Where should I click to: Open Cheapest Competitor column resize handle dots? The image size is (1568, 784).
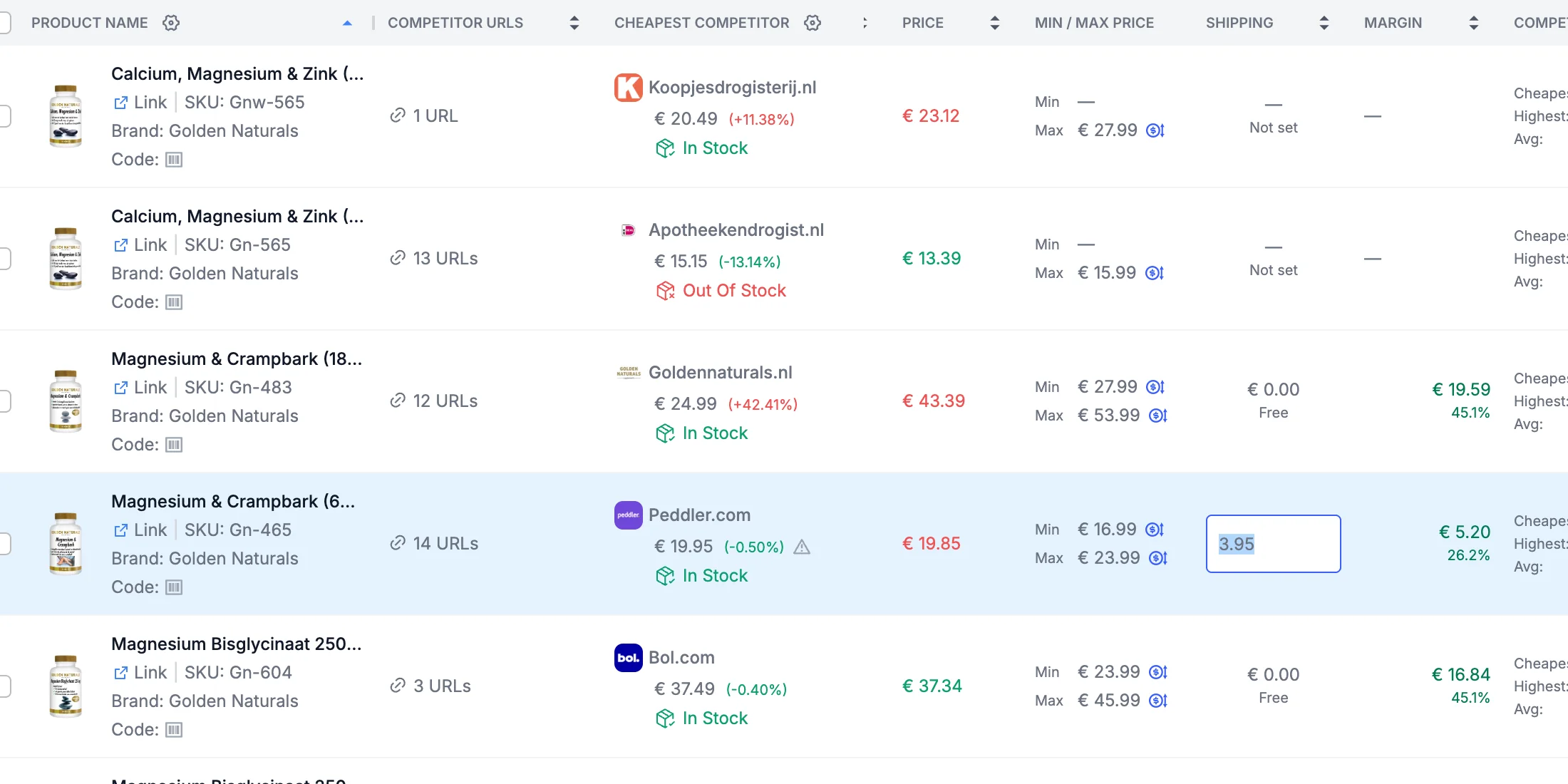(x=865, y=23)
